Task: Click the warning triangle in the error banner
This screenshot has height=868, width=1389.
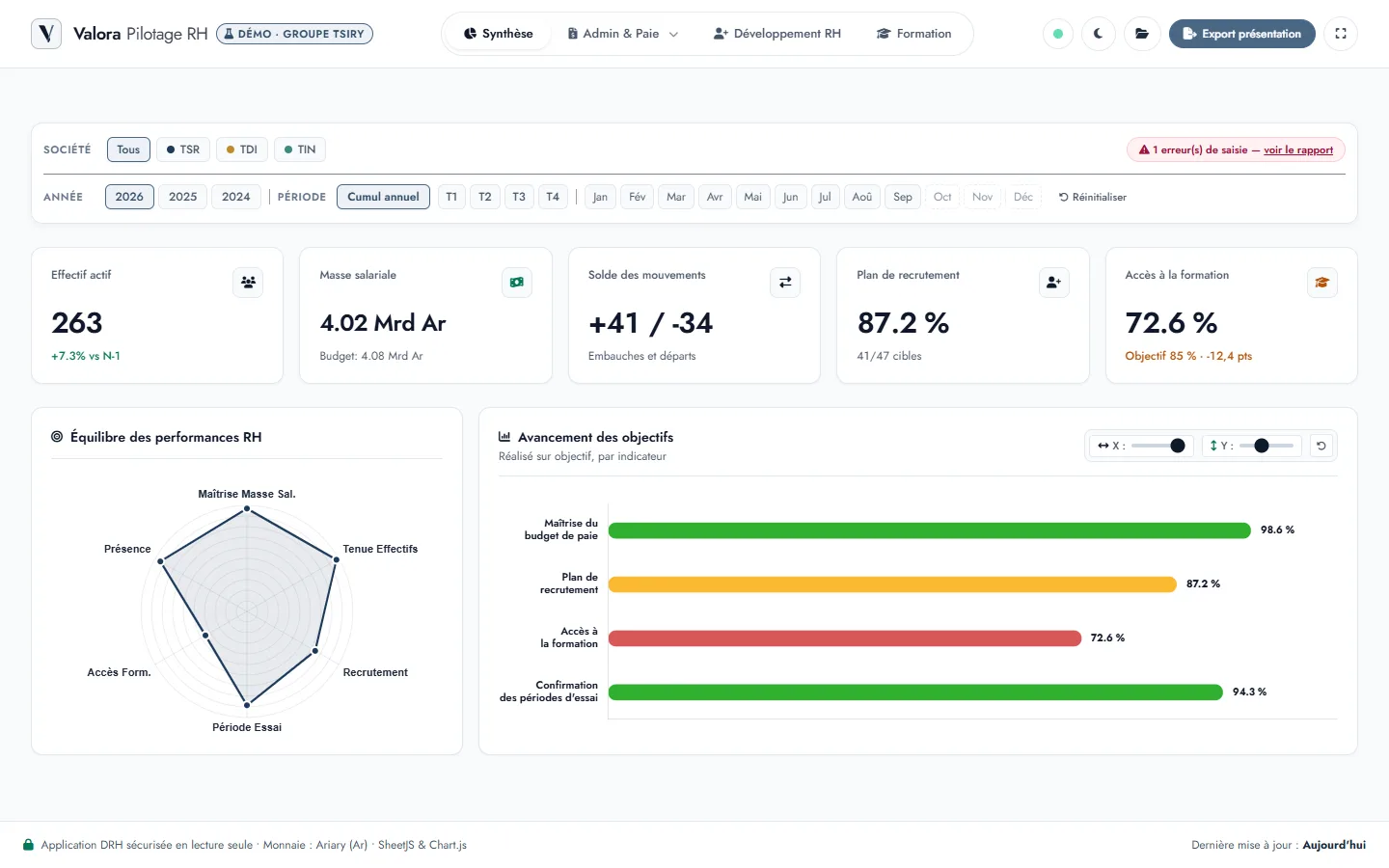Action: click(x=1144, y=149)
